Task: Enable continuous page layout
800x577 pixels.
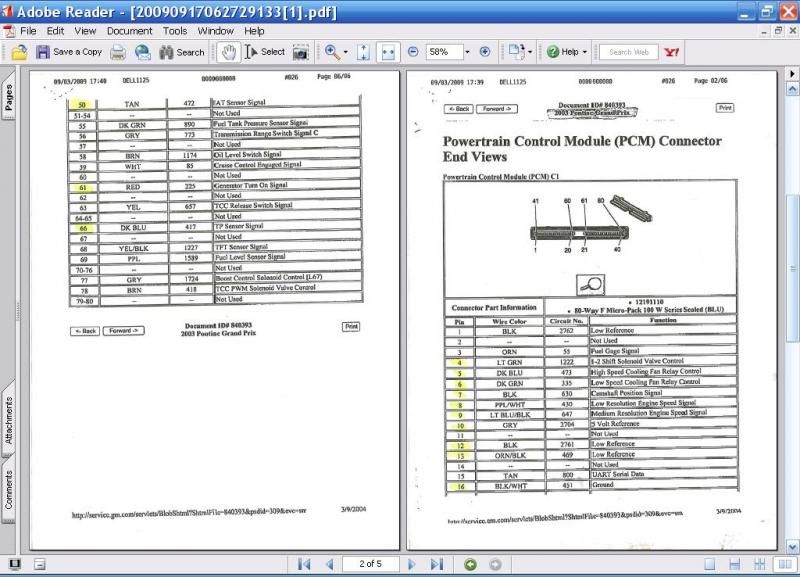Action: click(733, 565)
